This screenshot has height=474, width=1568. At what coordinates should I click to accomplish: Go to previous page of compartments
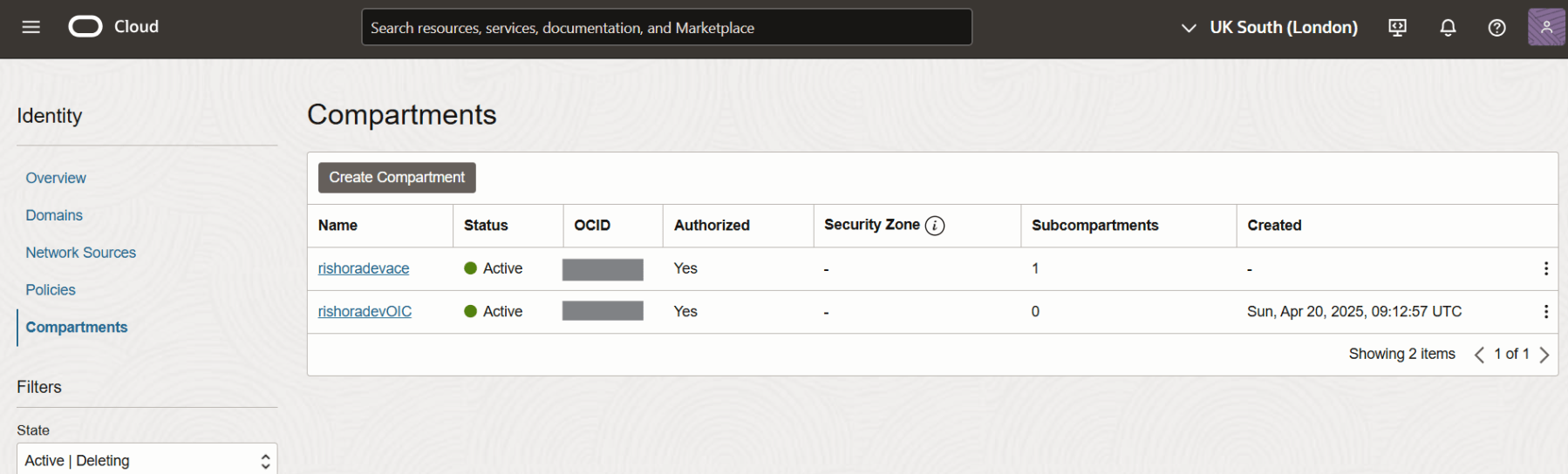(1479, 355)
